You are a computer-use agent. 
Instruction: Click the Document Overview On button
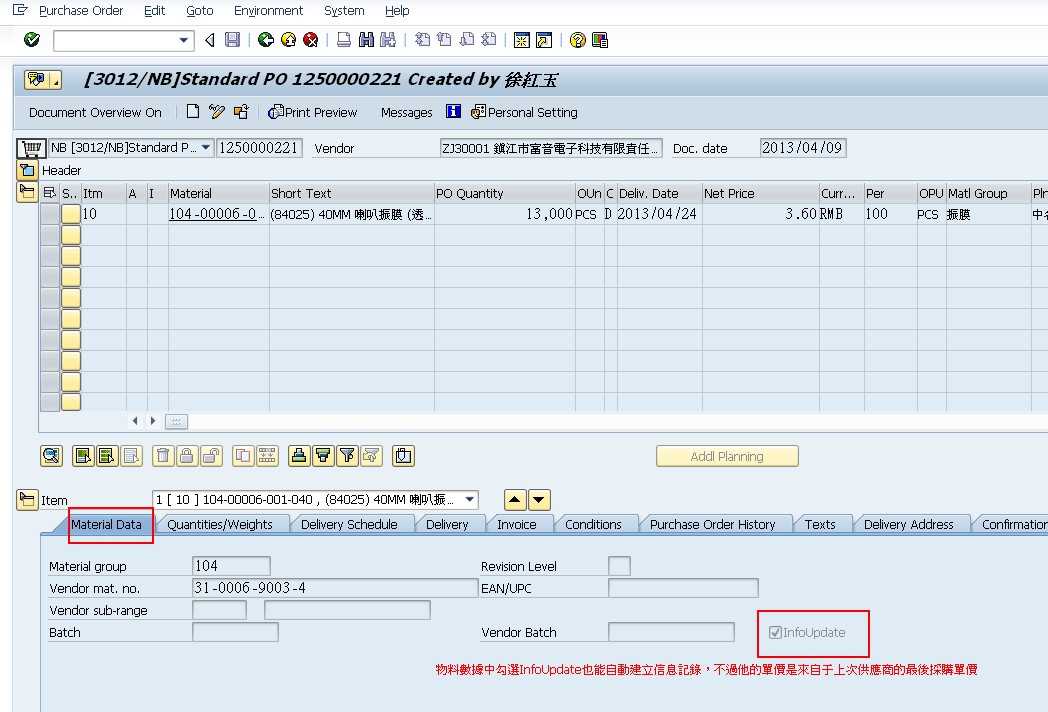[95, 112]
